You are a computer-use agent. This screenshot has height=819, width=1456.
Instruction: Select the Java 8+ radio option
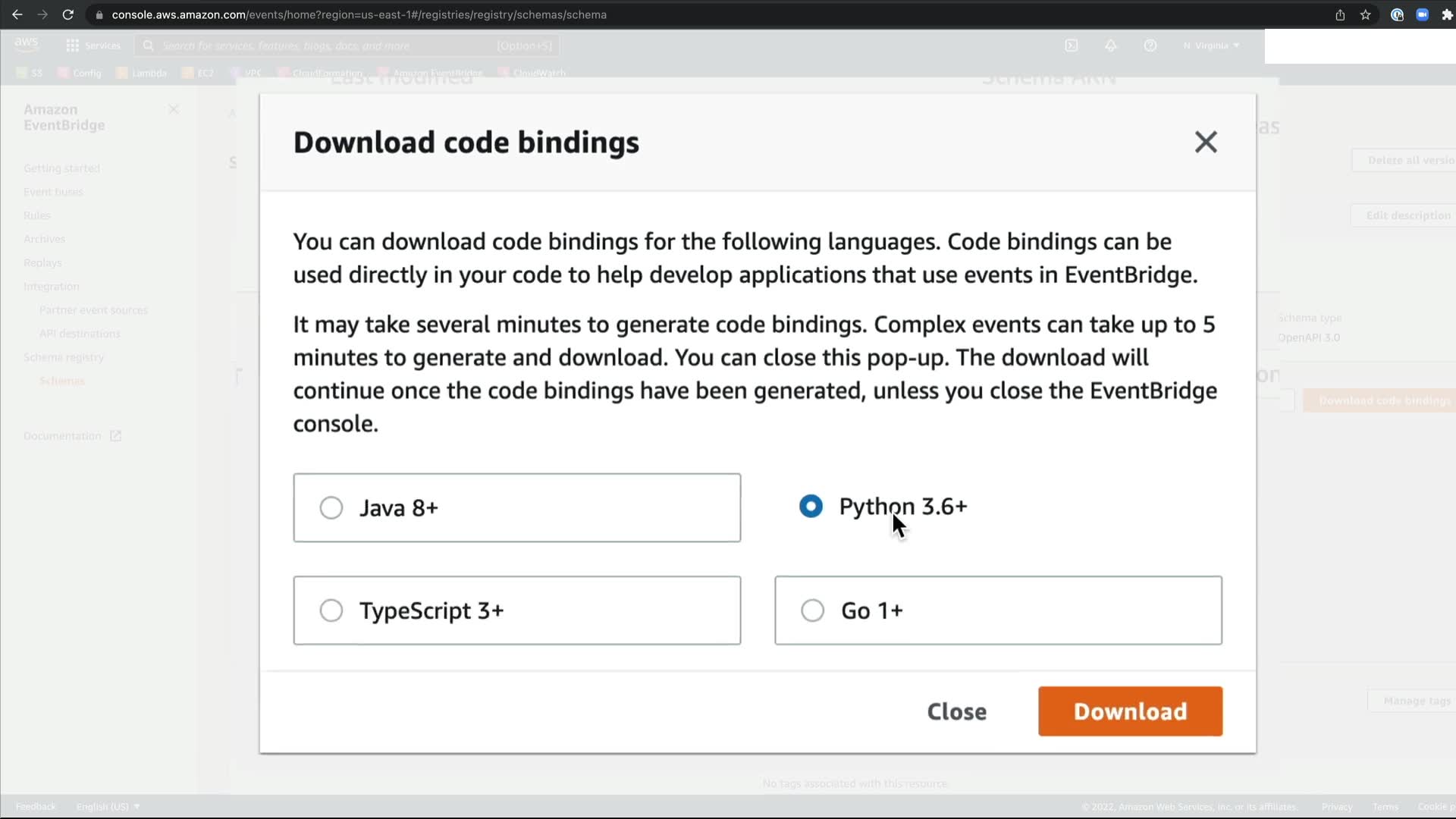(x=331, y=507)
